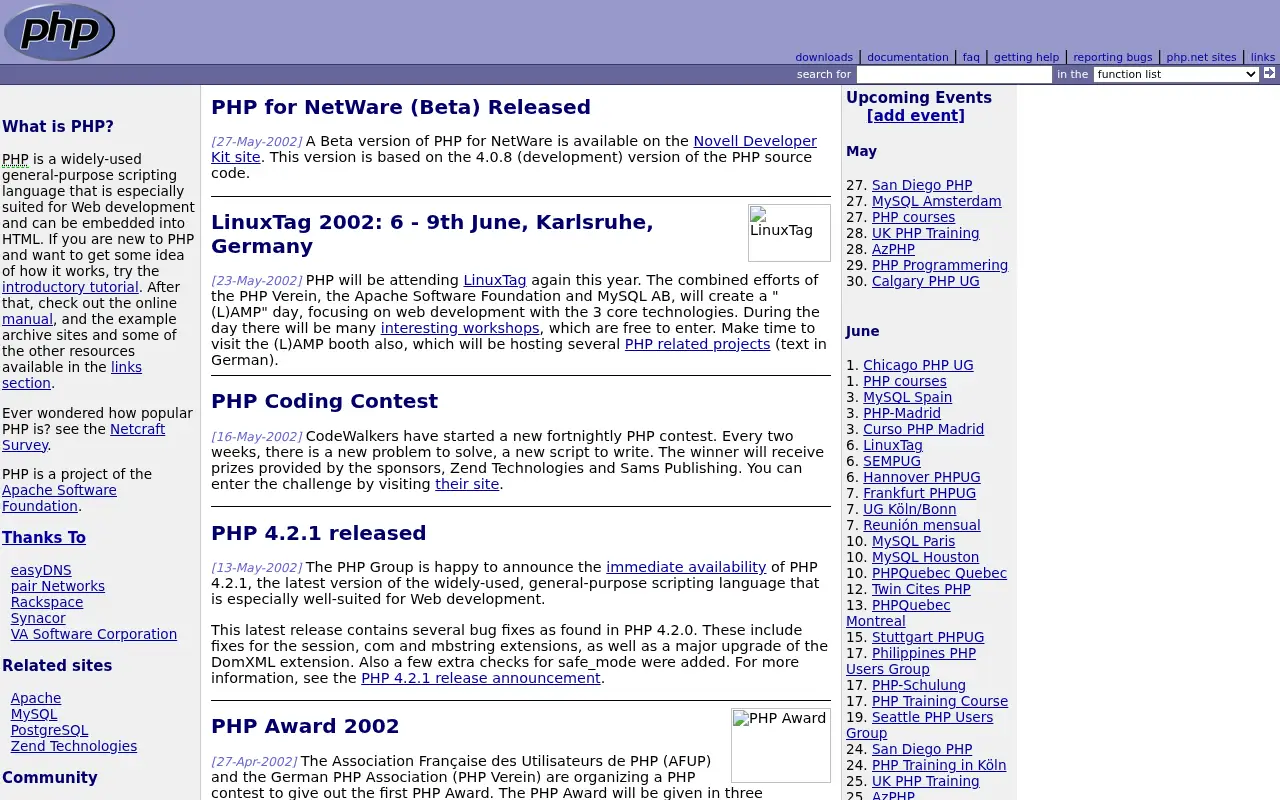
Task: Open the 'function list' search scope dropdown
Action: 1176,74
